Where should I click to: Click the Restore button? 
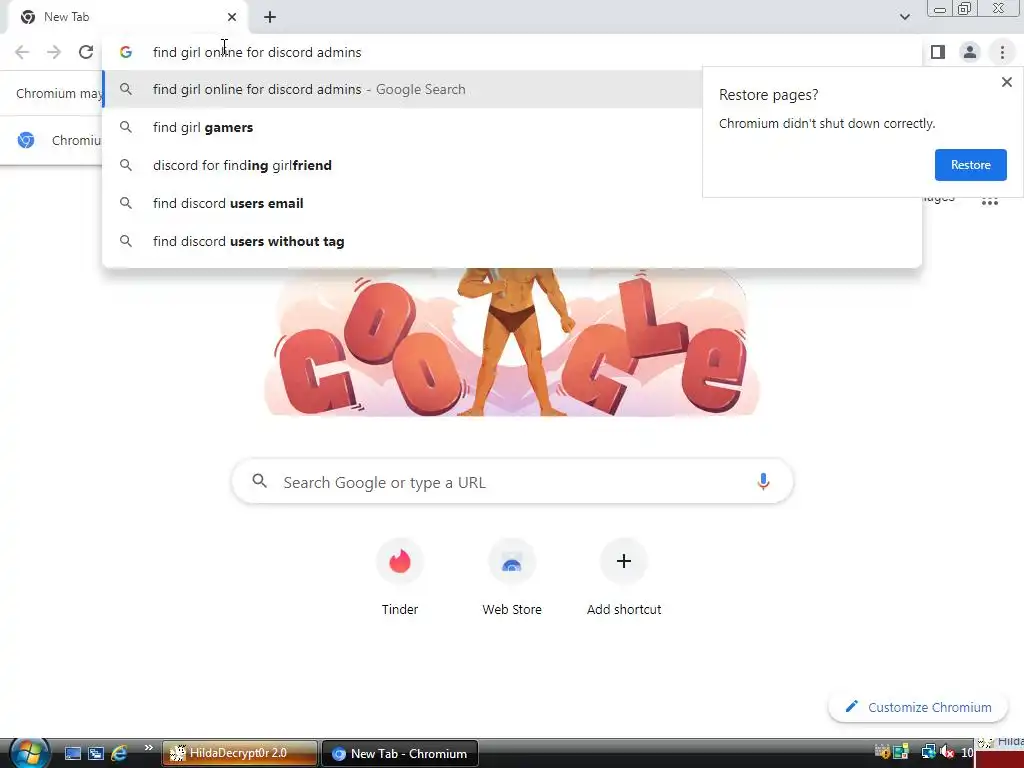click(970, 165)
